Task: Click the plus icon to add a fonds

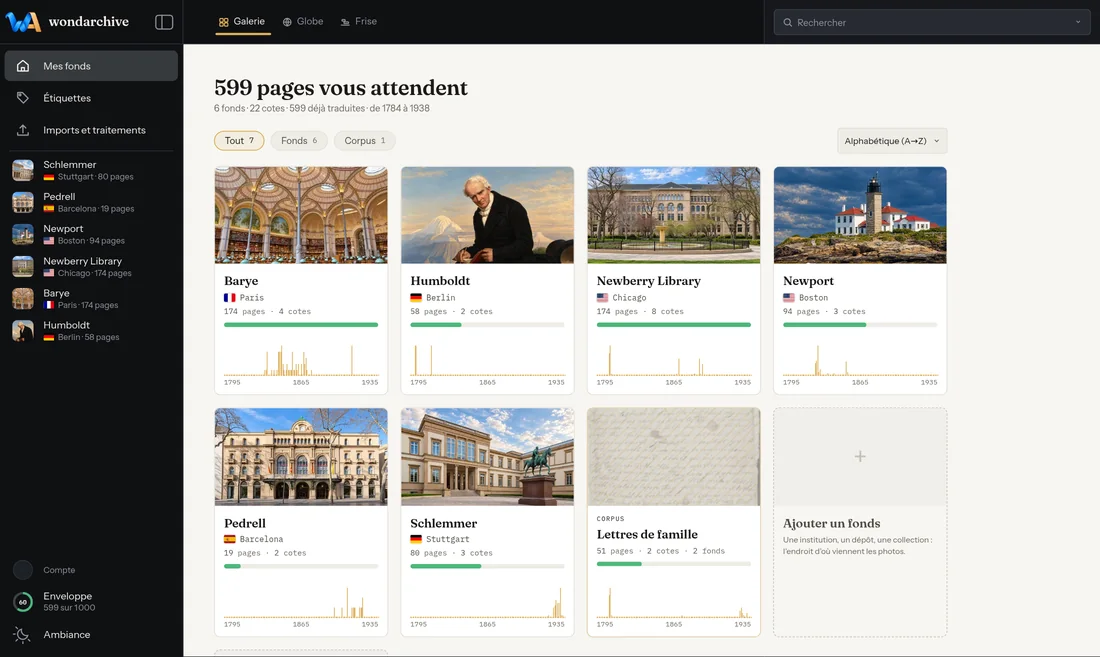Action: coord(860,456)
